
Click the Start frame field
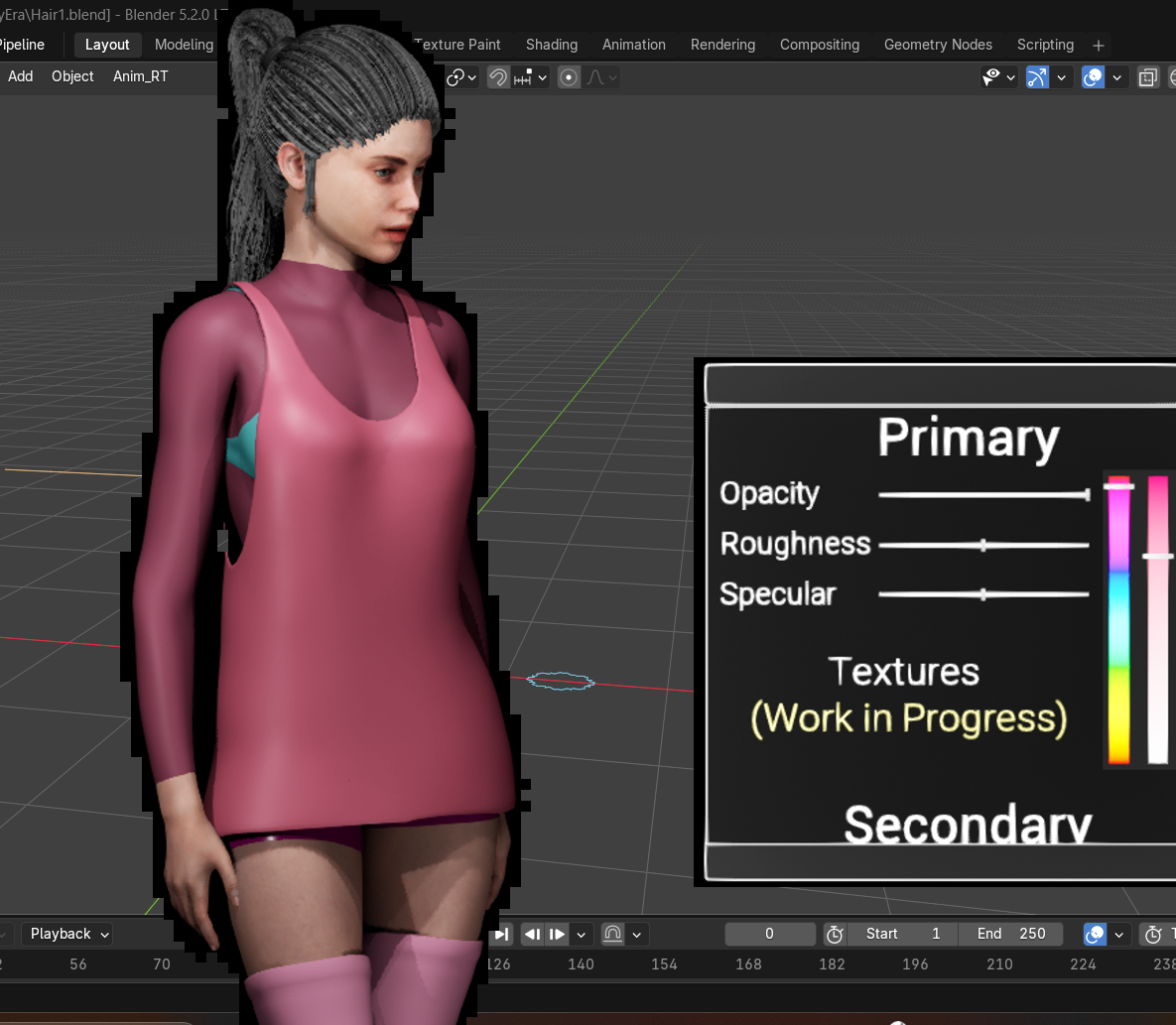(x=902, y=935)
